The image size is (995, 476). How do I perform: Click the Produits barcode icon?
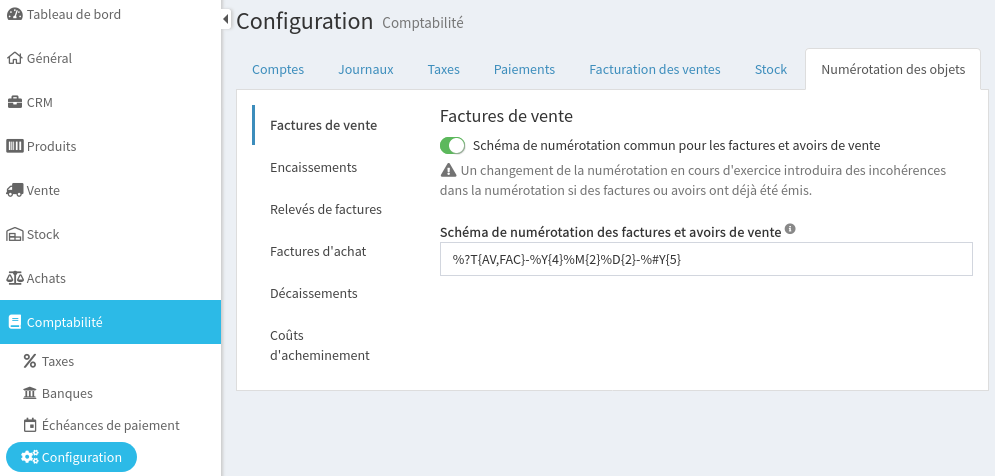pos(15,146)
